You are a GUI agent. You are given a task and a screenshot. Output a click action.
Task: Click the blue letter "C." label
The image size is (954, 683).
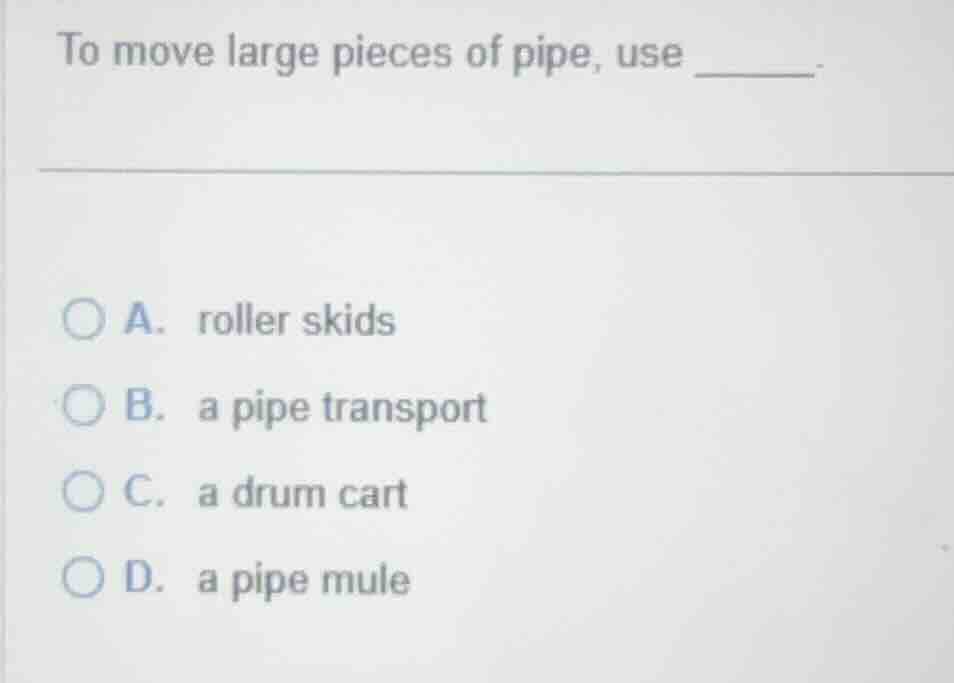click(x=142, y=493)
